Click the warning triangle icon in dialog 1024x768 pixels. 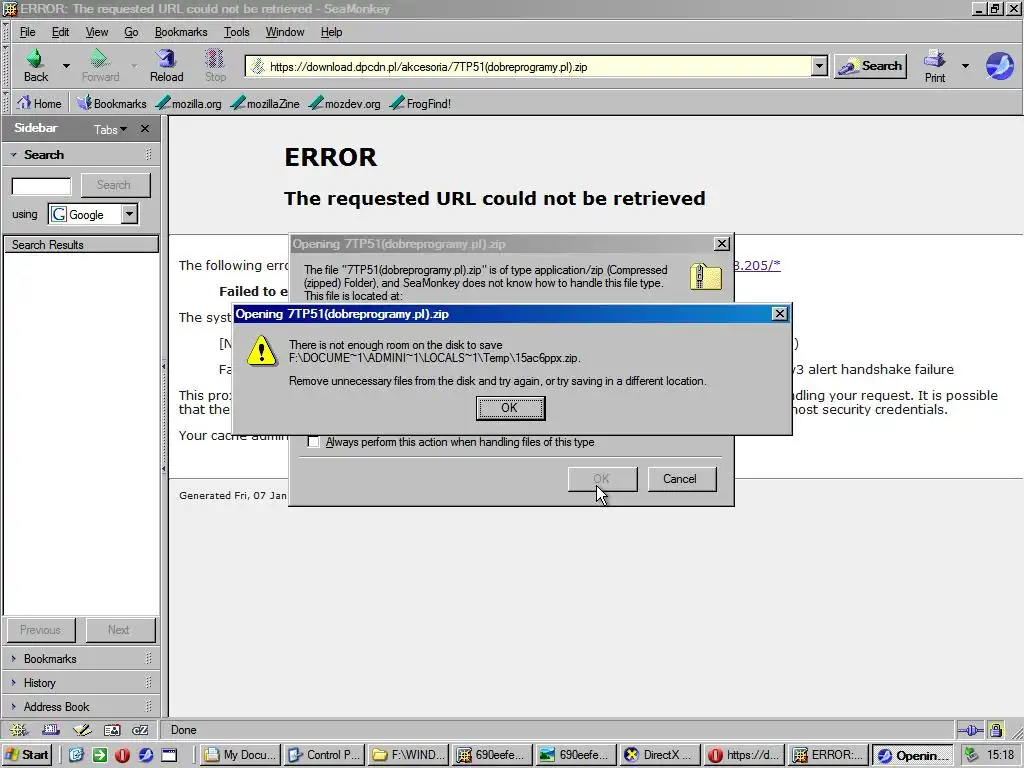click(262, 351)
